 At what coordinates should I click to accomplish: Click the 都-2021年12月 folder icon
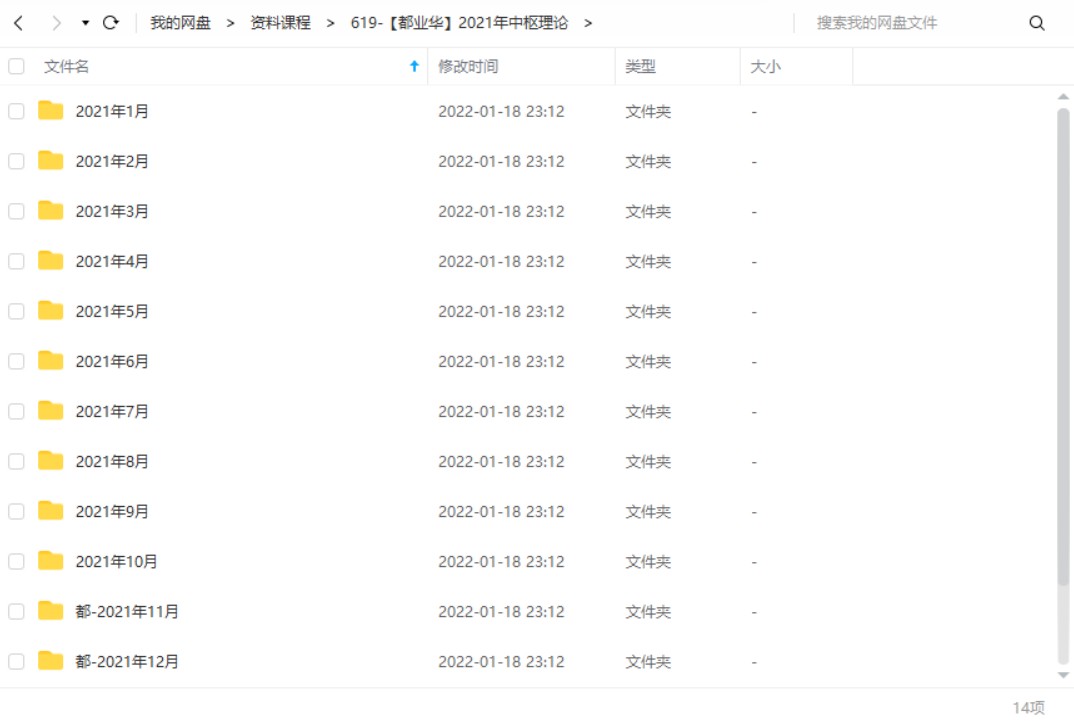click(x=51, y=661)
